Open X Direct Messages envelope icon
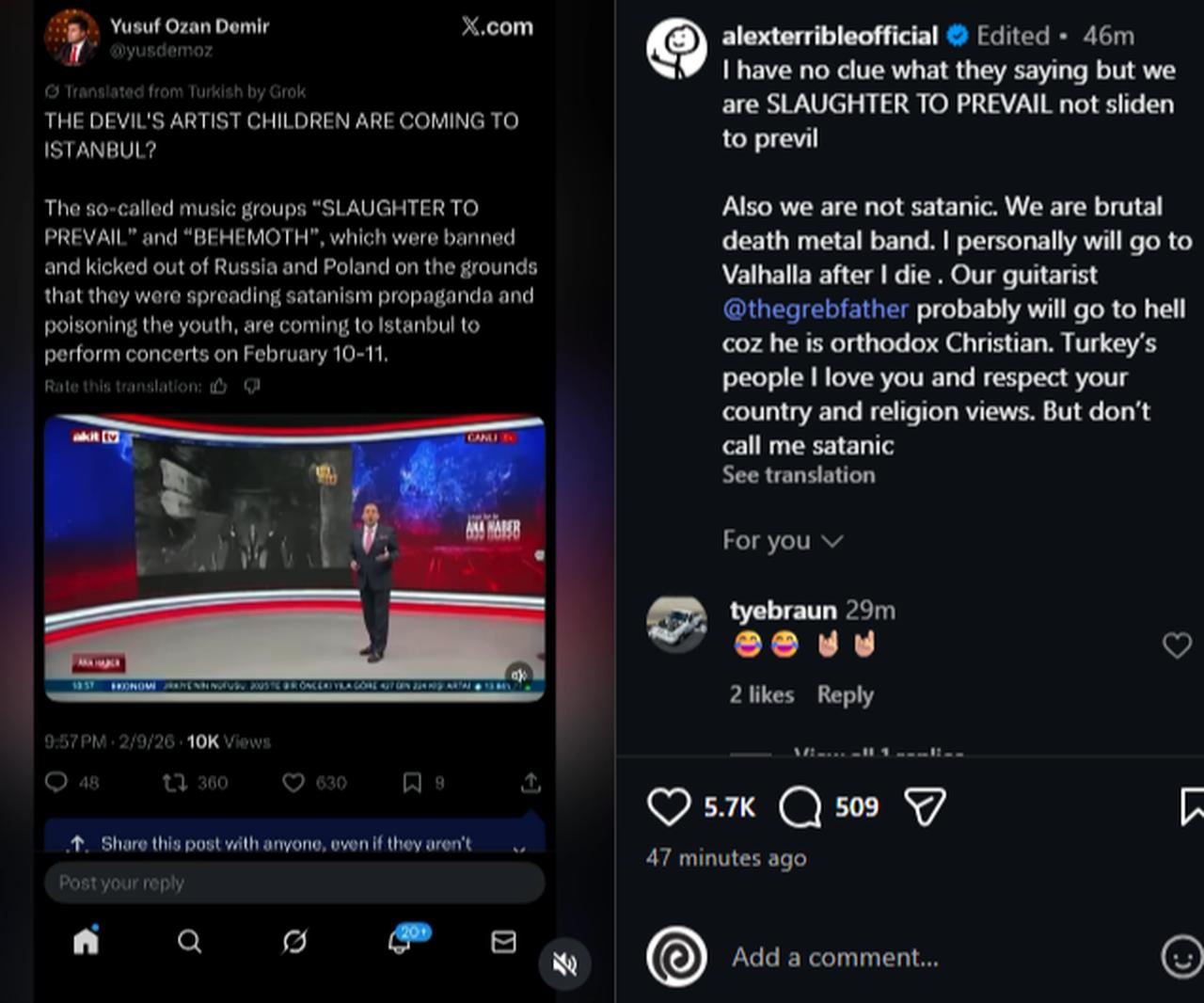Viewport: 1204px width, 1003px height. tap(504, 941)
